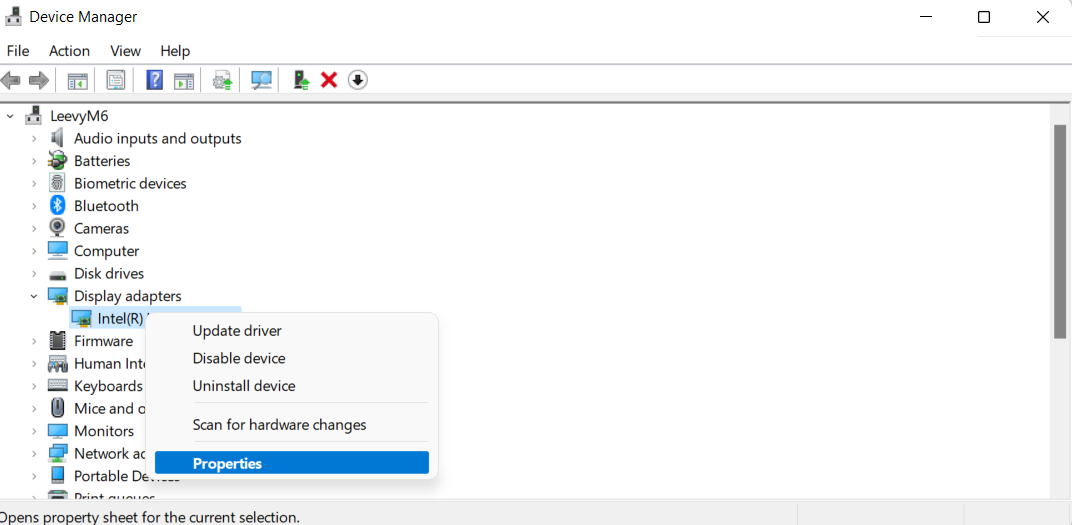This screenshot has height=525, width=1072.
Task: Expand the Audio inputs and outputs node
Action: coord(34,139)
